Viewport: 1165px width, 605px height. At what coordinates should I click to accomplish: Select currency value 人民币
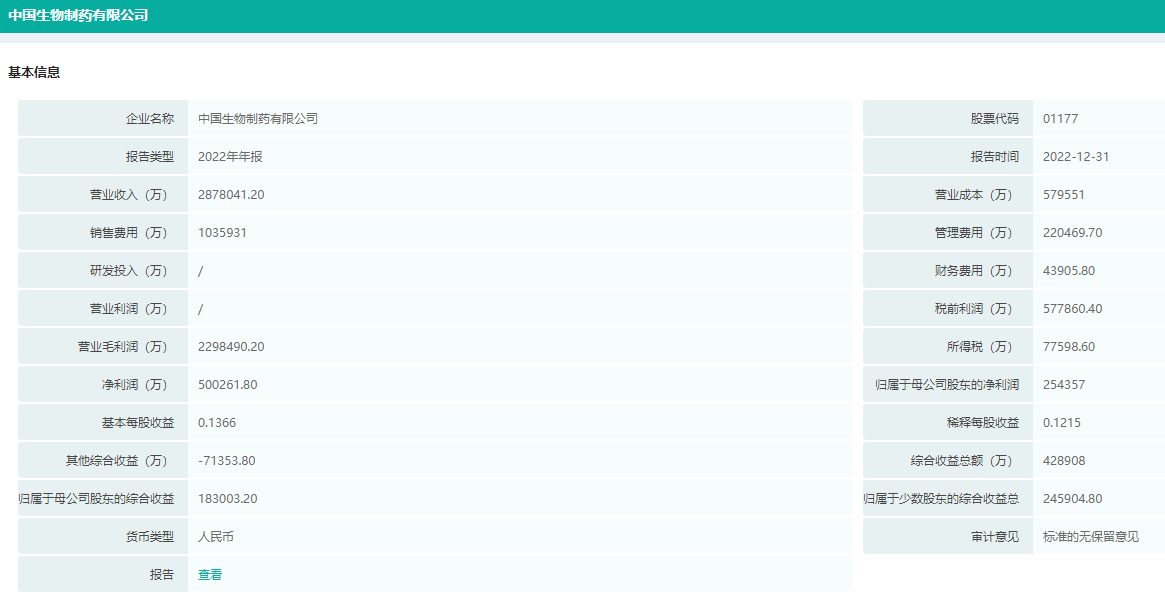click(x=216, y=536)
